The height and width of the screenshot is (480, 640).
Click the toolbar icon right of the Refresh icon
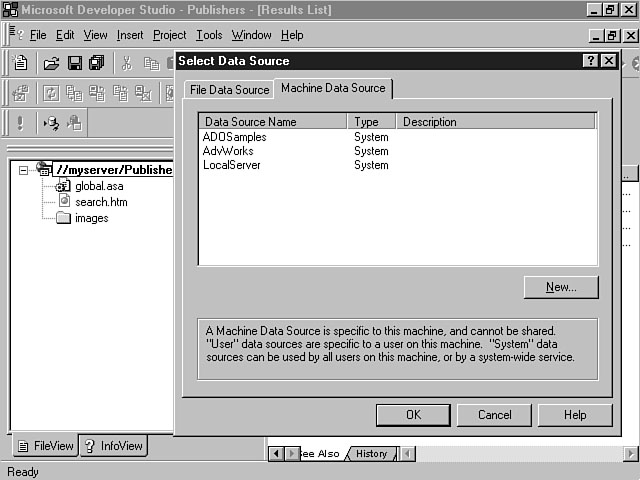74,93
